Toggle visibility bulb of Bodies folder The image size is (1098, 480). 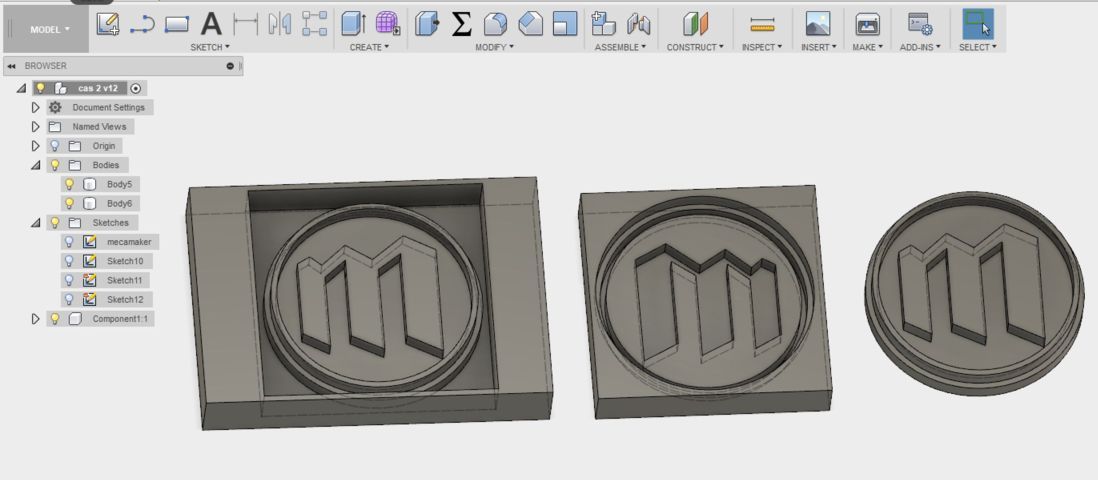55,165
